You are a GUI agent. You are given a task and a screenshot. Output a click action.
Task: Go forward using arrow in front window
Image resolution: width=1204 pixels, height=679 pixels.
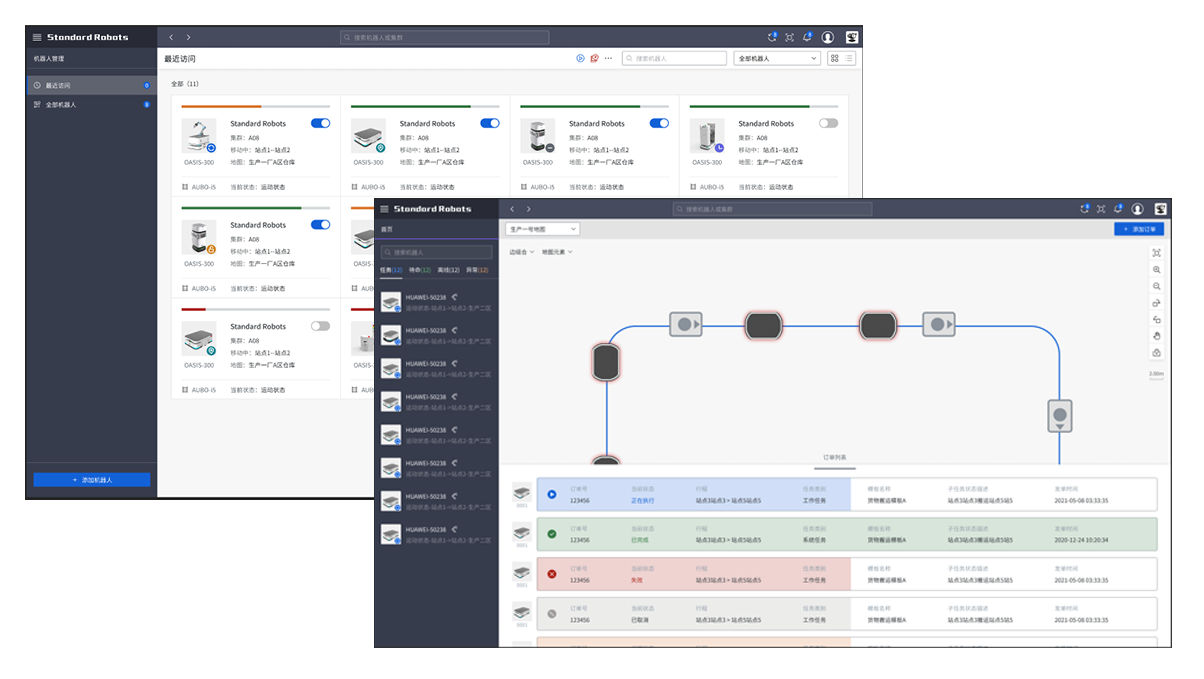(x=529, y=209)
